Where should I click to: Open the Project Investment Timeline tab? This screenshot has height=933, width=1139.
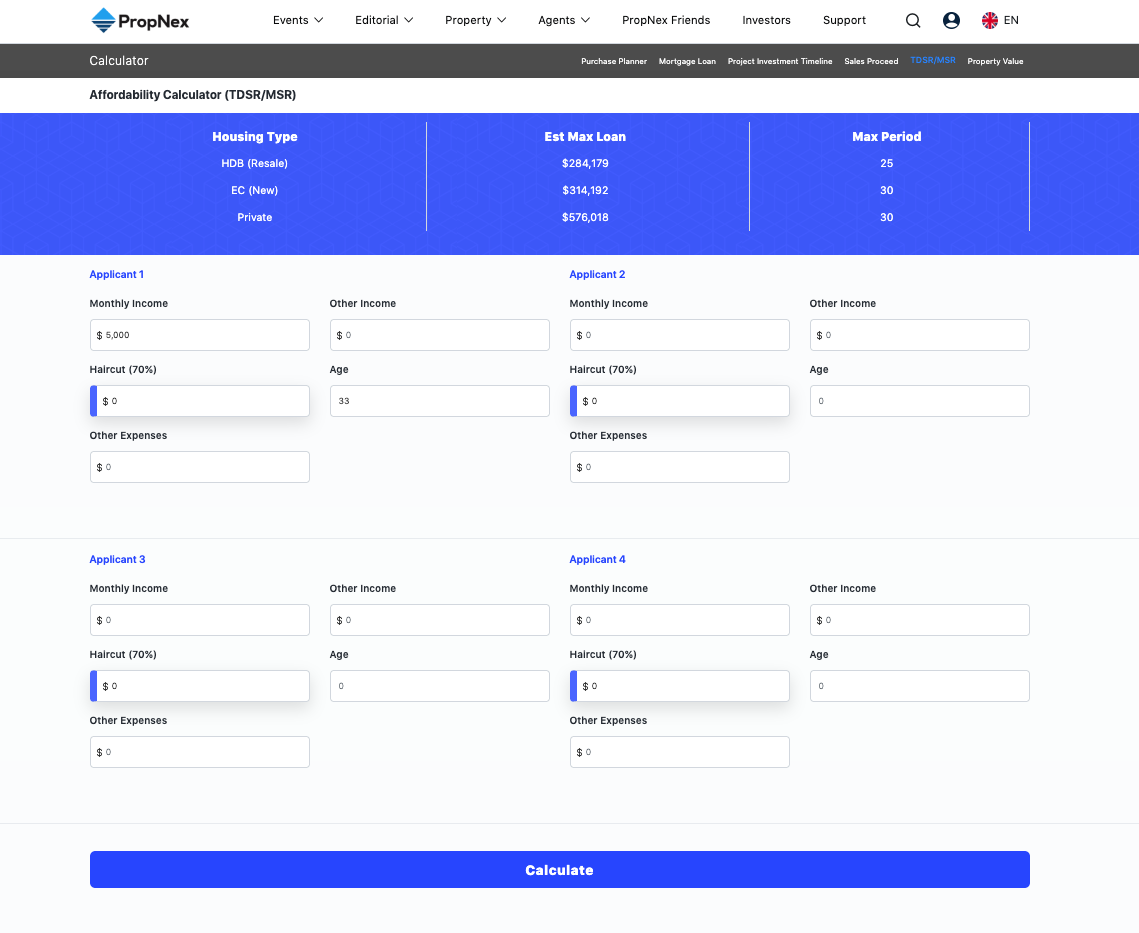pos(780,61)
